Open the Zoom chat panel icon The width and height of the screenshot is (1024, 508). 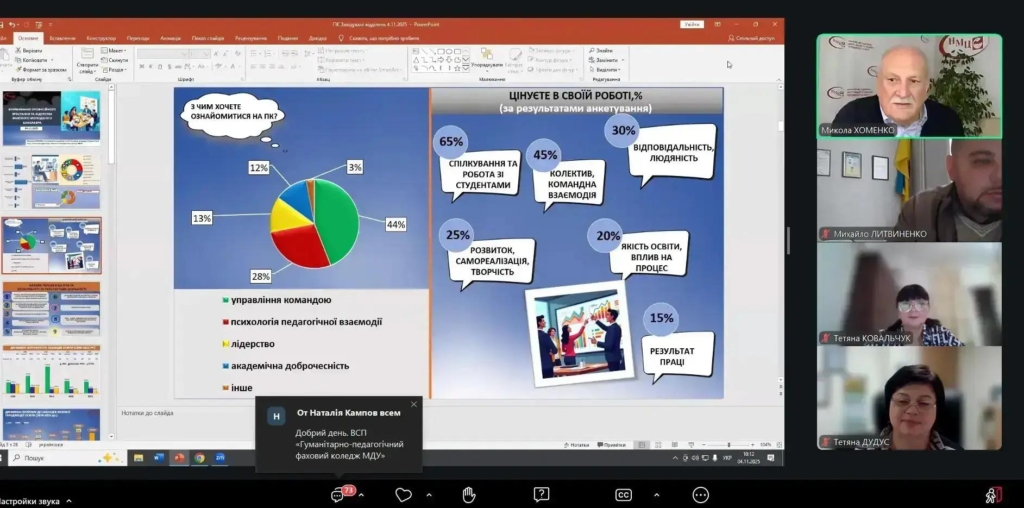(x=338, y=495)
